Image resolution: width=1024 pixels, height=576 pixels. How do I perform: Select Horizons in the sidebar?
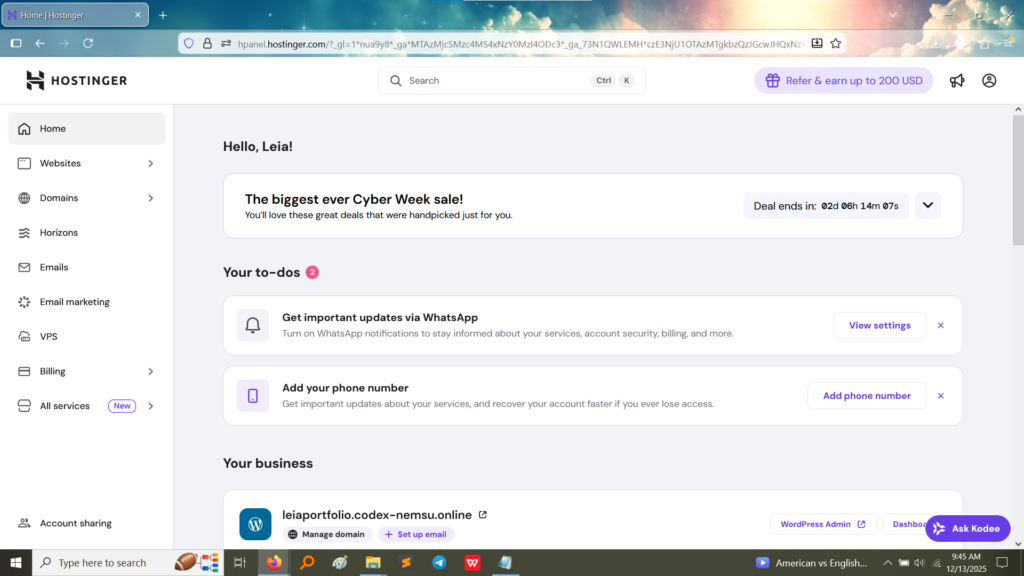[x=58, y=233]
